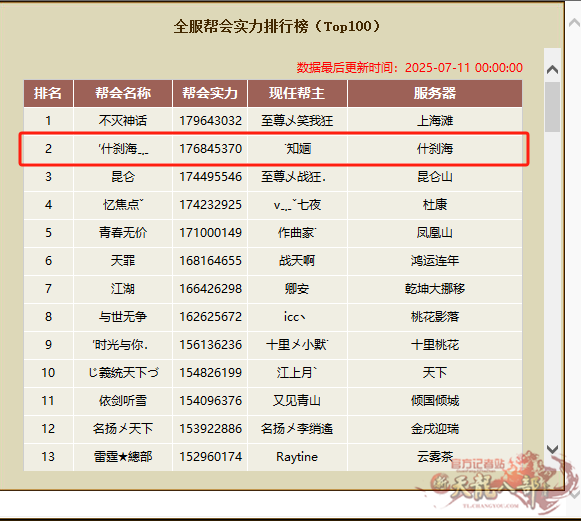Screen dimensions: 581x521
Task: Click leader name icc
Action: click(295, 317)
